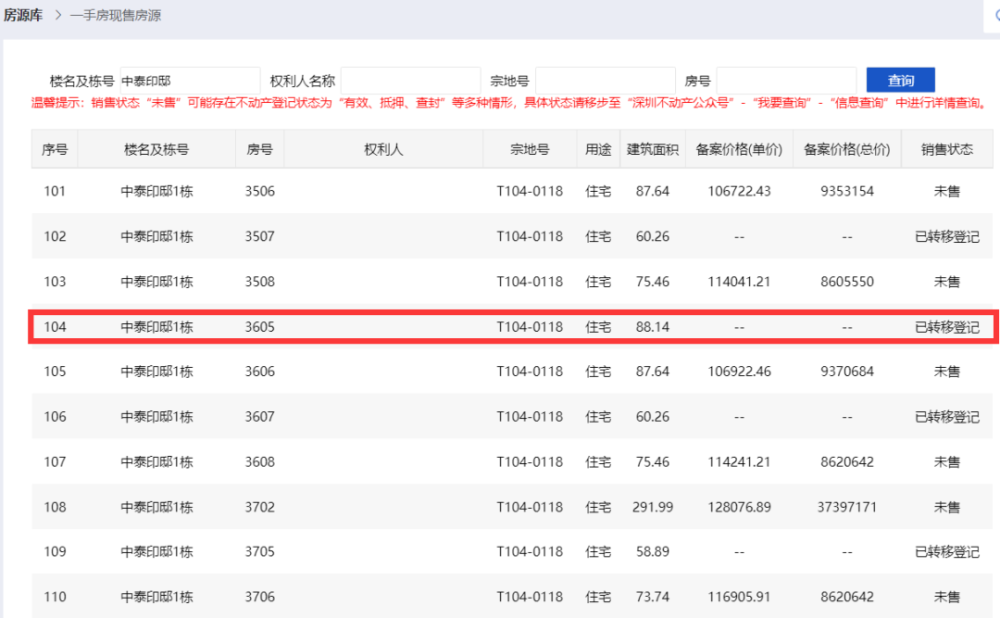Image resolution: width=1000 pixels, height=618 pixels.
Task: Click 中泰印邸1栋 in row 108
Action: pos(156,507)
